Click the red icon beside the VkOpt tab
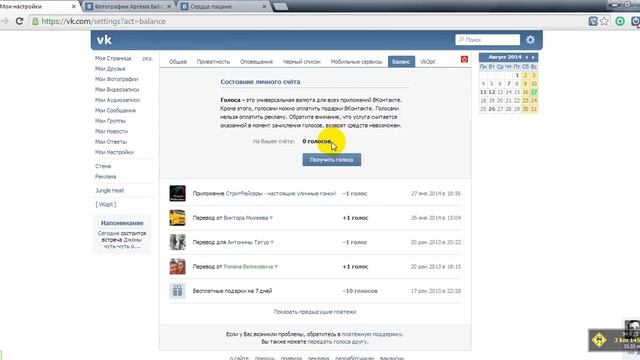The height and width of the screenshot is (360, 640). pos(464,60)
